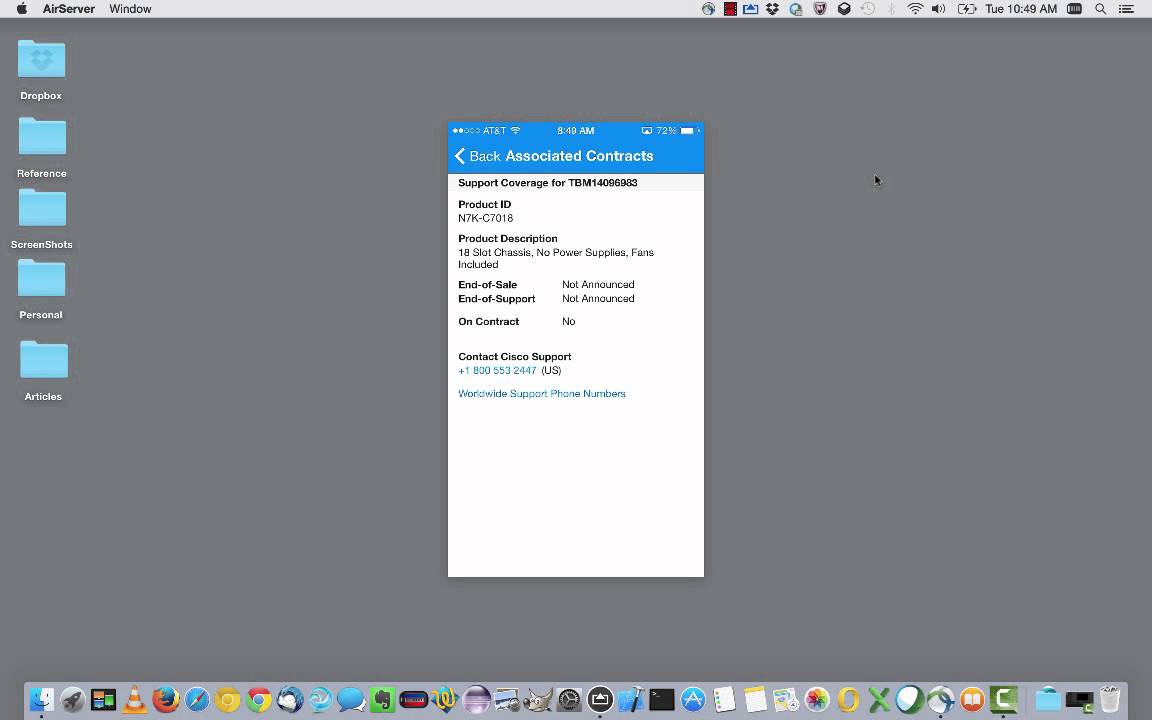
Task: Click the On Contract value No
Action: coord(569,322)
